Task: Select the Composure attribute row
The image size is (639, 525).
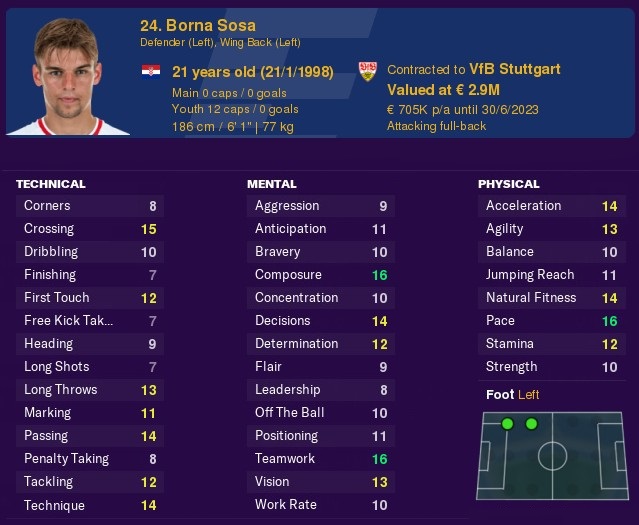Action: [321, 275]
